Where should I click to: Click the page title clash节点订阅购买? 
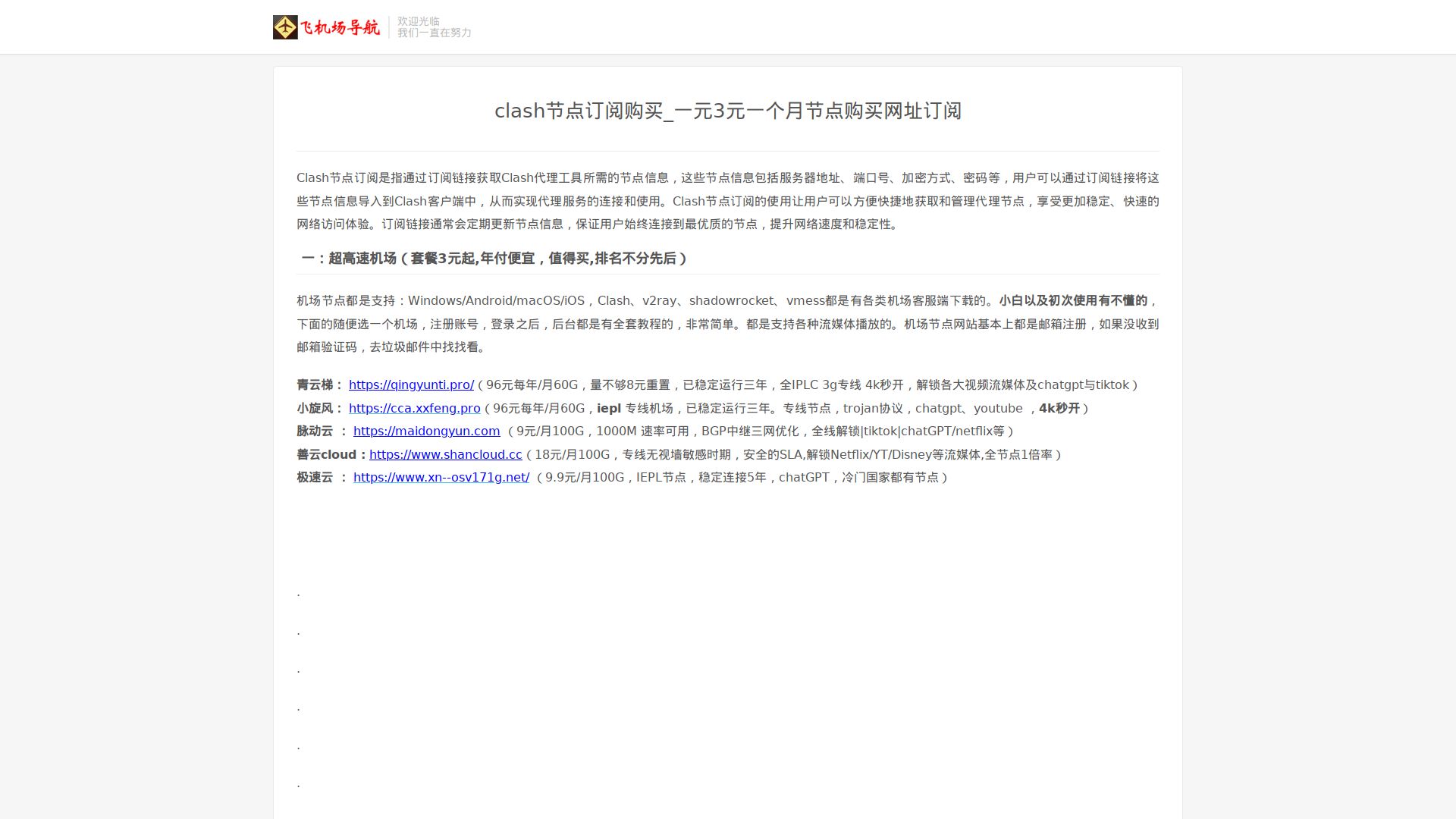coord(727,111)
